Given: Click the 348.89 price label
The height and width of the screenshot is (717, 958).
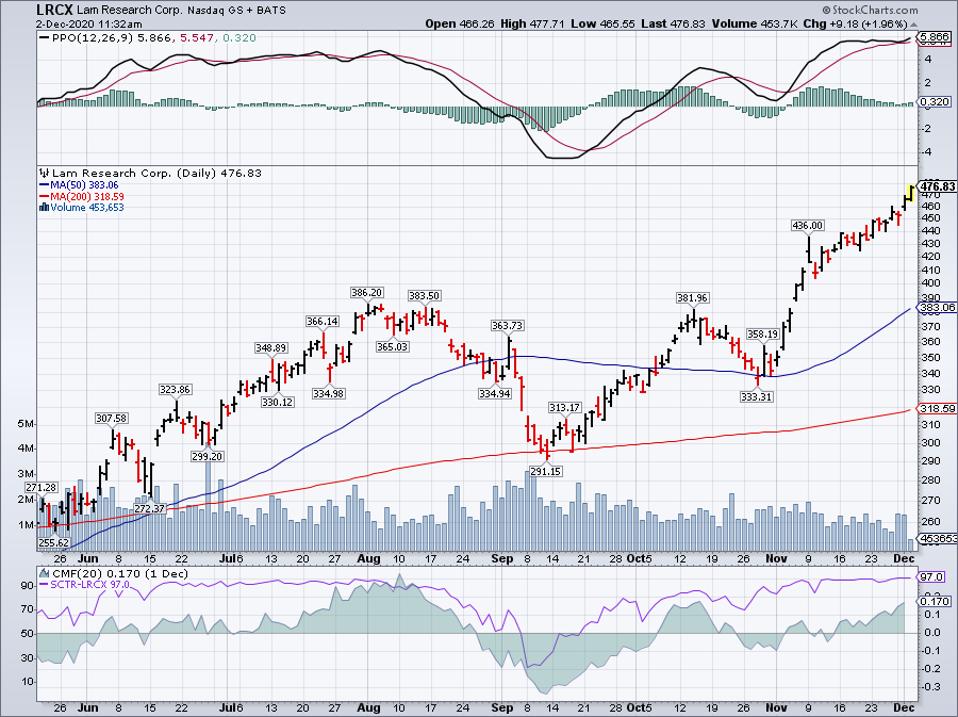Looking at the screenshot, I should coord(271,348).
